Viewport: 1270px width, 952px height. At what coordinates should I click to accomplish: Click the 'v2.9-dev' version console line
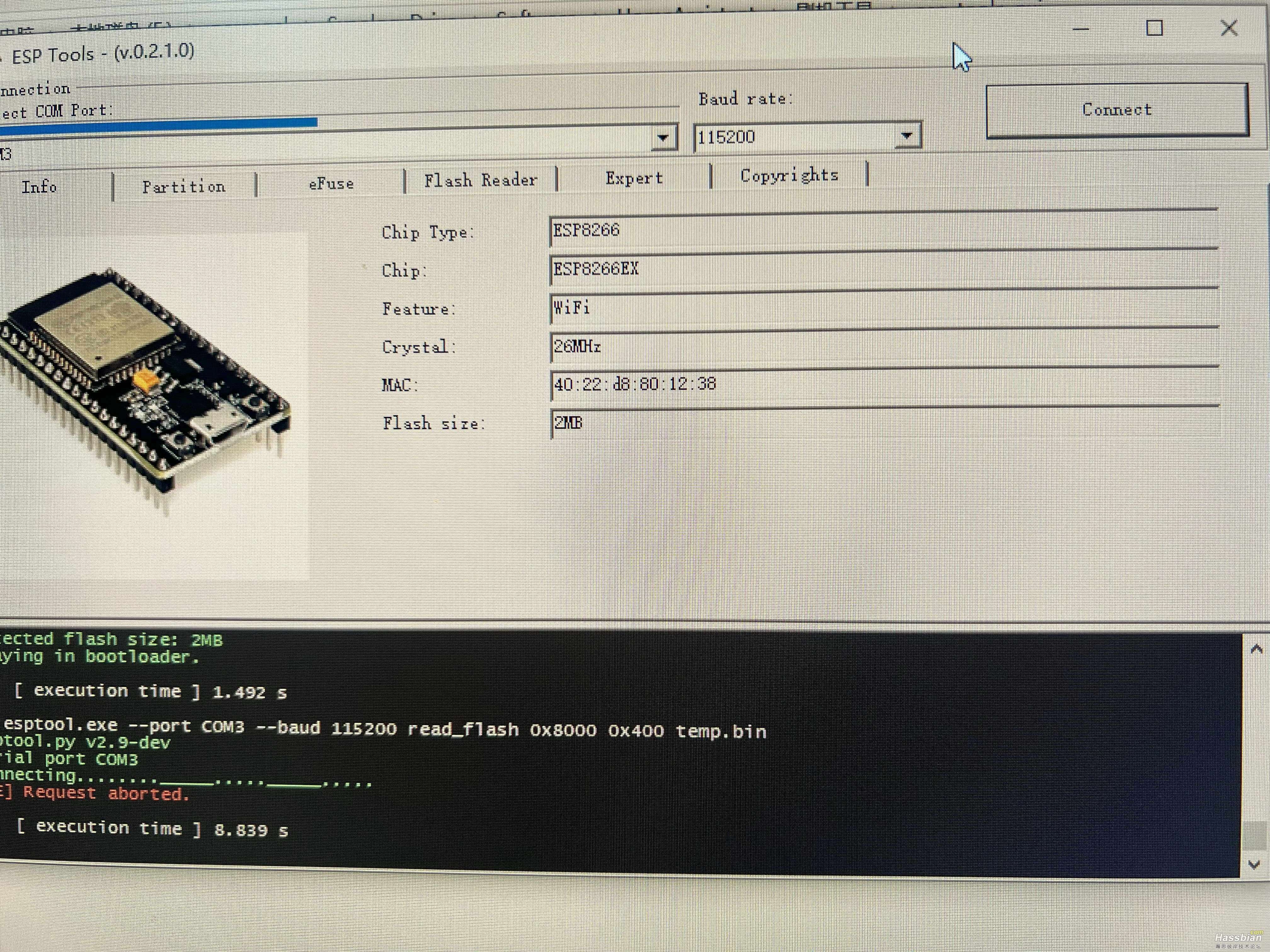(85, 742)
